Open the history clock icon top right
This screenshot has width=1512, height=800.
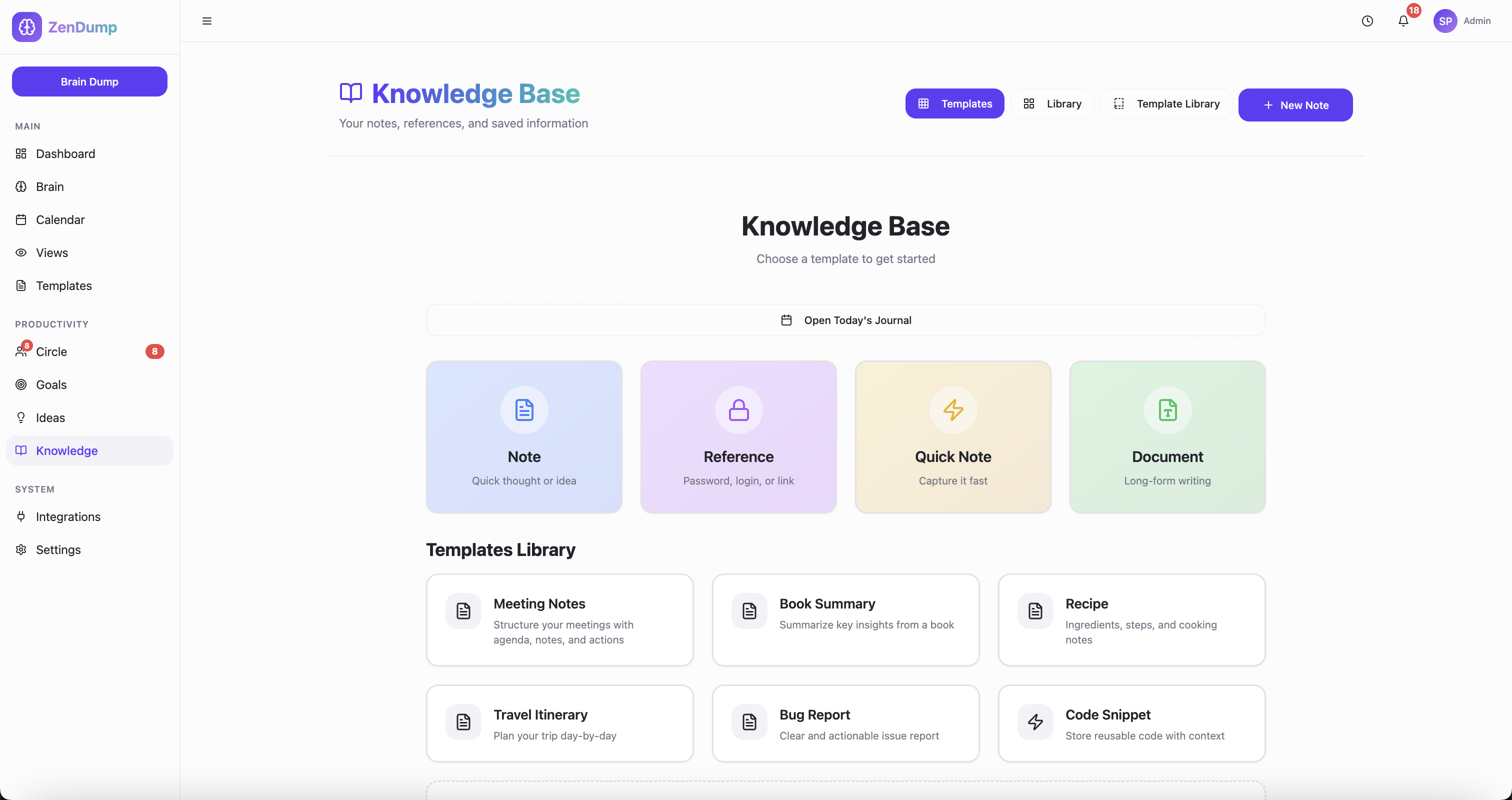[1367, 21]
